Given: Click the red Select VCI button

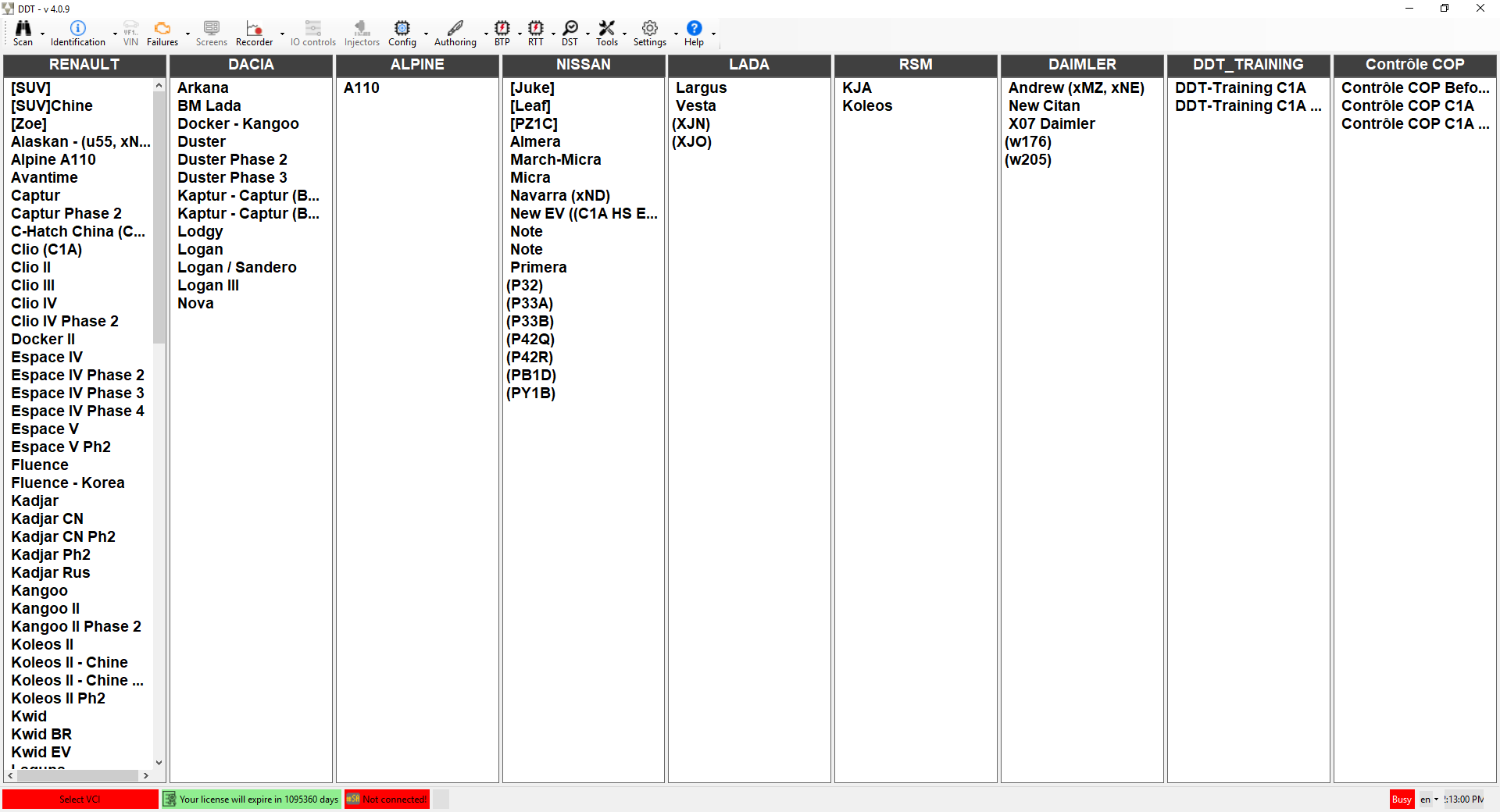Looking at the screenshot, I should click(80, 799).
